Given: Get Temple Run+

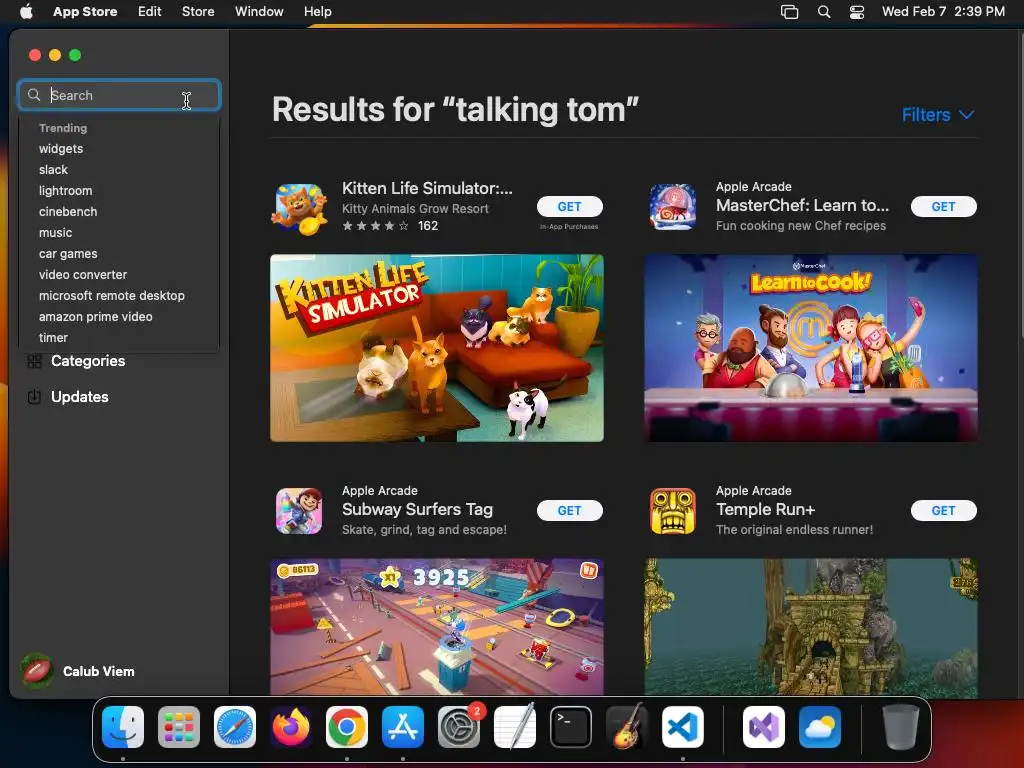Looking at the screenshot, I should [944, 511].
